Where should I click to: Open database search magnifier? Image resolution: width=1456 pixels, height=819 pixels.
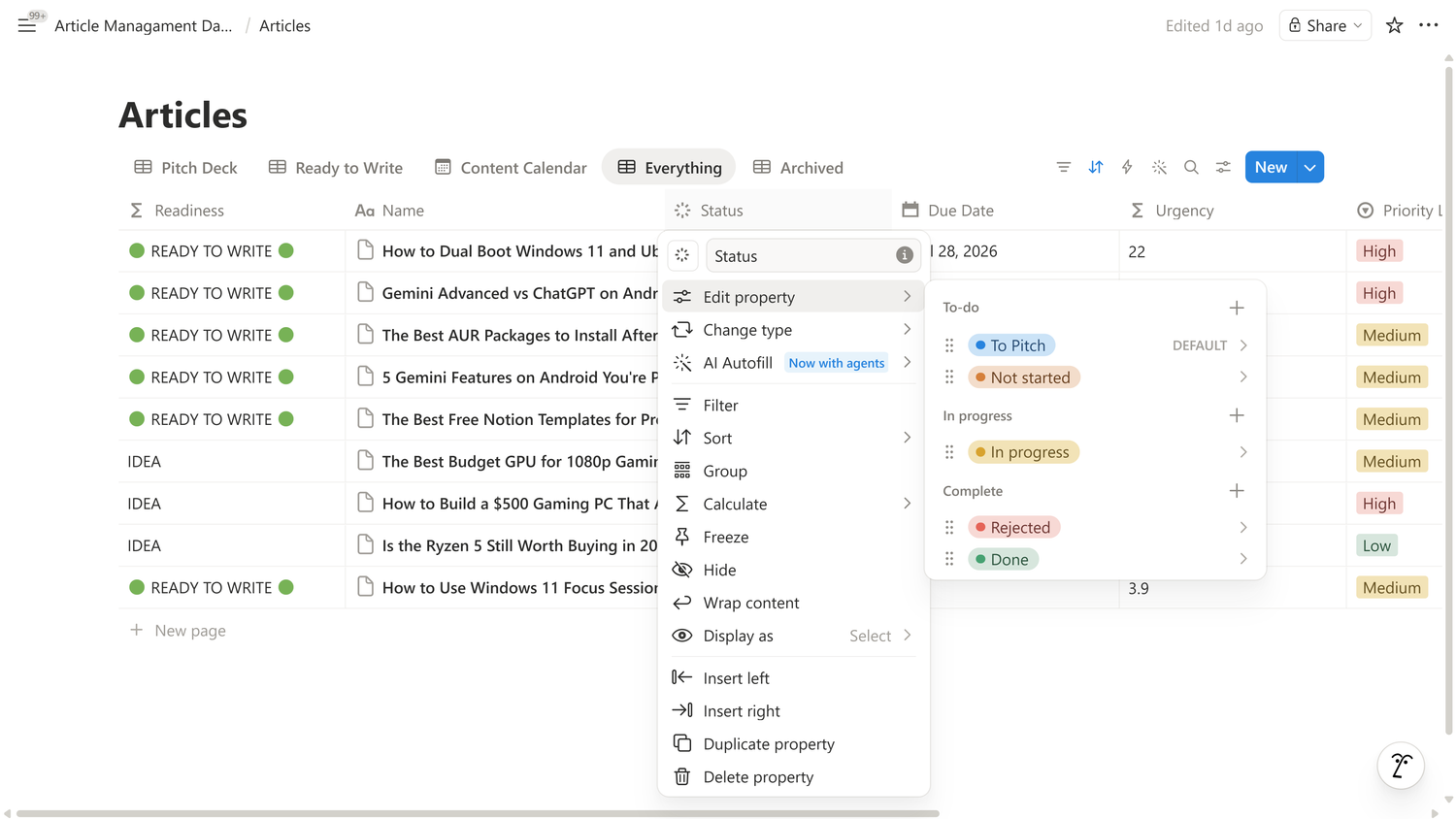[x=1191, y=167]
